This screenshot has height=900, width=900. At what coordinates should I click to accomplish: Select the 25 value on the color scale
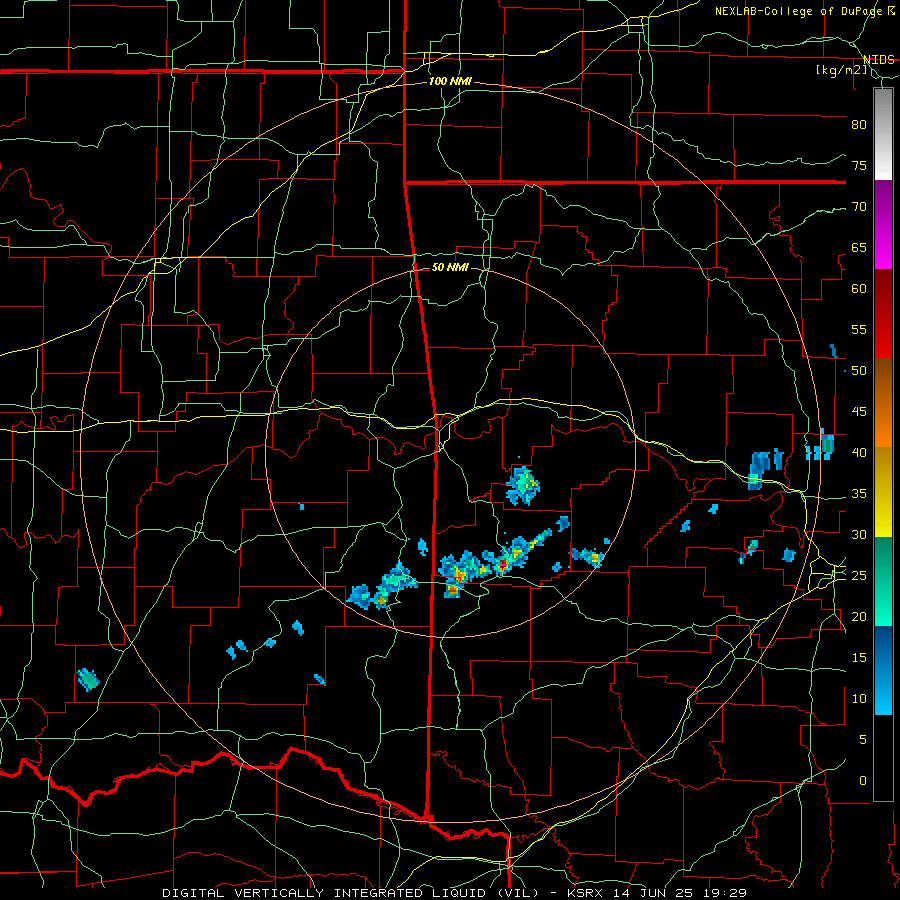click(x=859, y=576)
